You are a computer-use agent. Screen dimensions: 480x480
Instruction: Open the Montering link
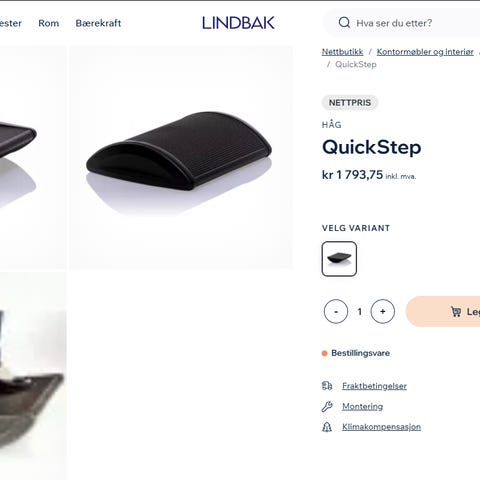362,406
